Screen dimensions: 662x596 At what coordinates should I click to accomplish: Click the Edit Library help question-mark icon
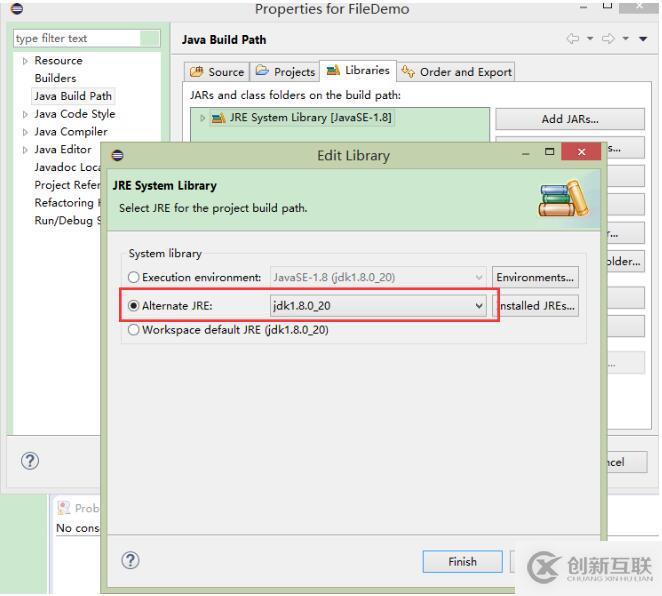click(130, 561)
